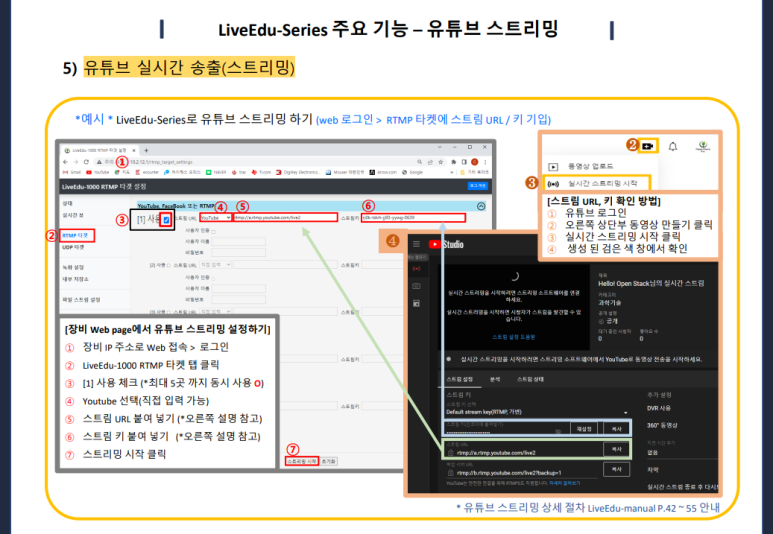Open the 스트림 설정 도움말 link

pyautogui.click(x=514, y=337)
